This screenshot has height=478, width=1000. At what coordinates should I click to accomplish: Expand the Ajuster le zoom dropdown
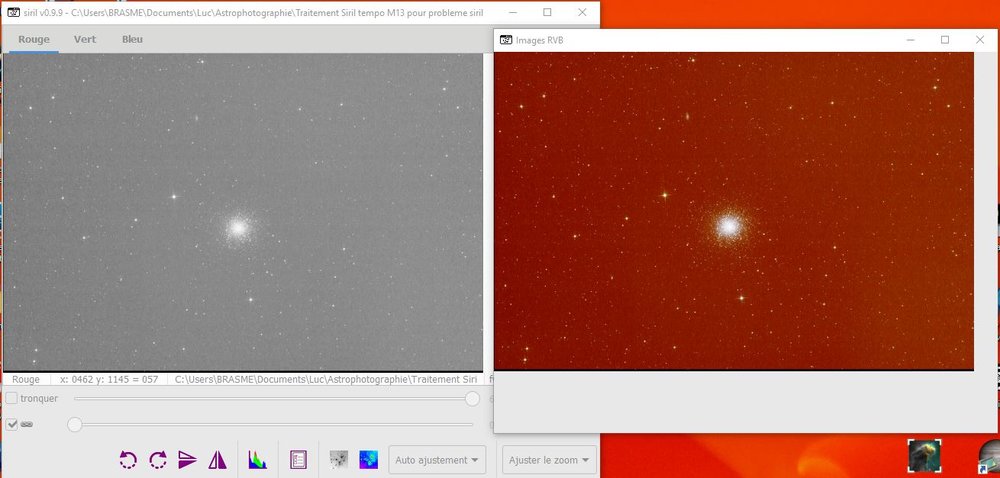point(549,460)
